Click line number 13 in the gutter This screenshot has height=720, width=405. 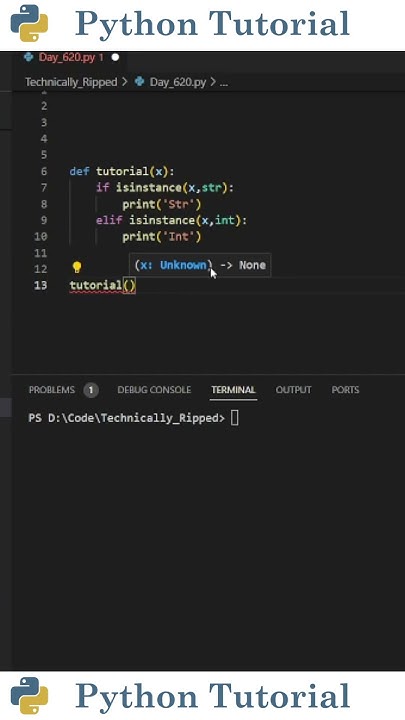tap(40, 285)
